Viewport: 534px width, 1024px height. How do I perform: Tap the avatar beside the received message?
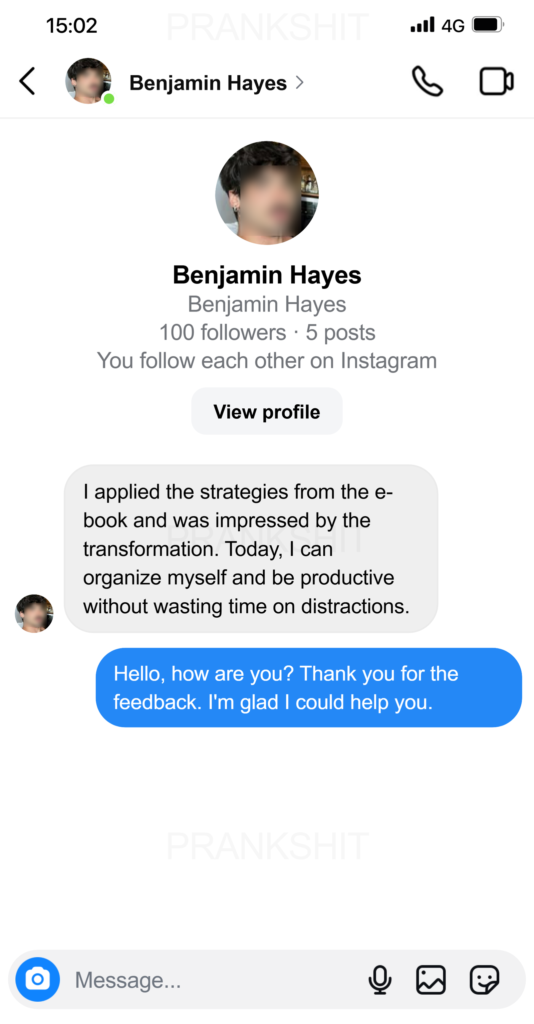(x=35, y=613)
